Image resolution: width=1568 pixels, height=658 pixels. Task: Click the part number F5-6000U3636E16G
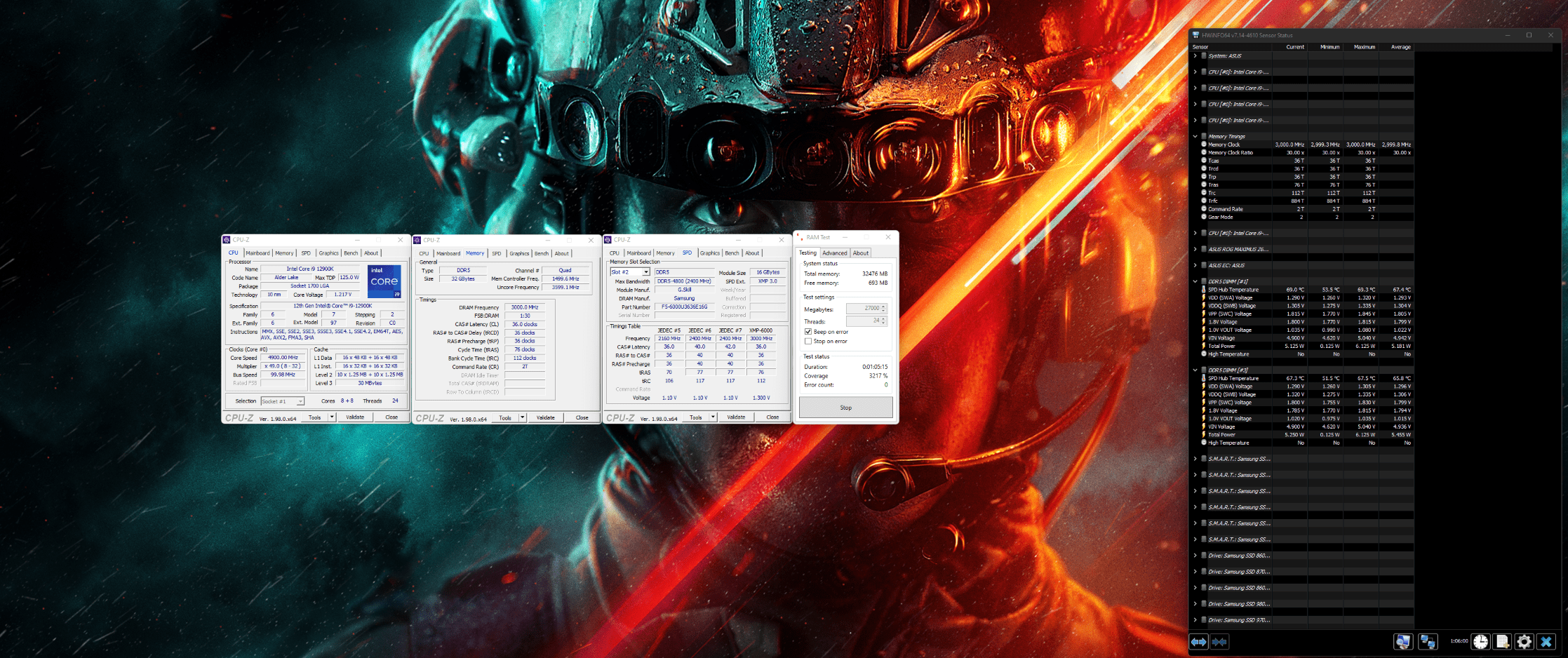[x=684, y=307]
